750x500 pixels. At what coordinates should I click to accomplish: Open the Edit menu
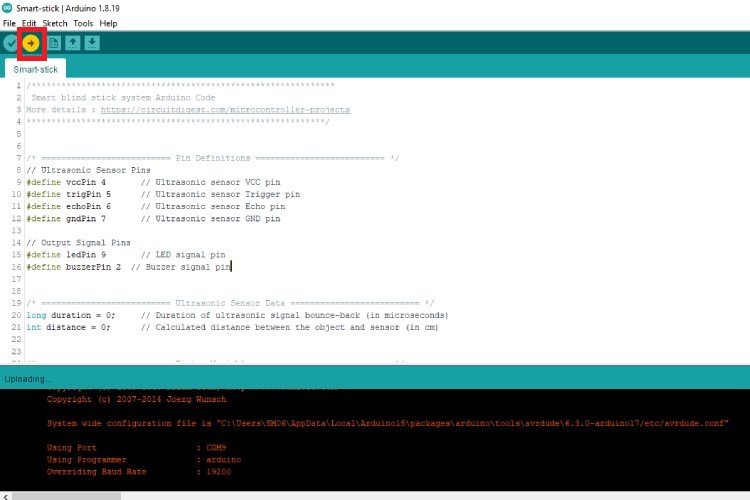pos(29,23)
